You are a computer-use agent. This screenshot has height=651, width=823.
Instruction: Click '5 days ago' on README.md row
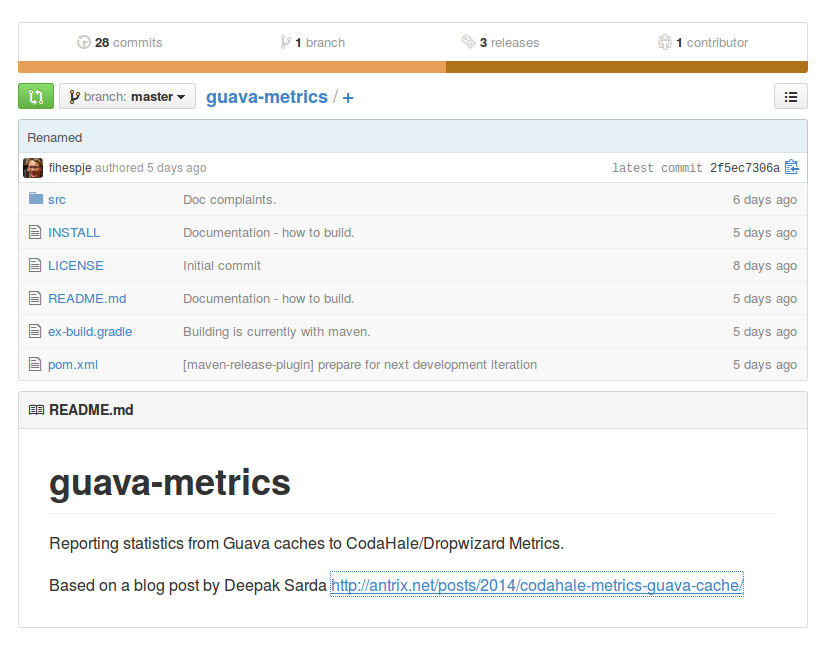point(765,299)
